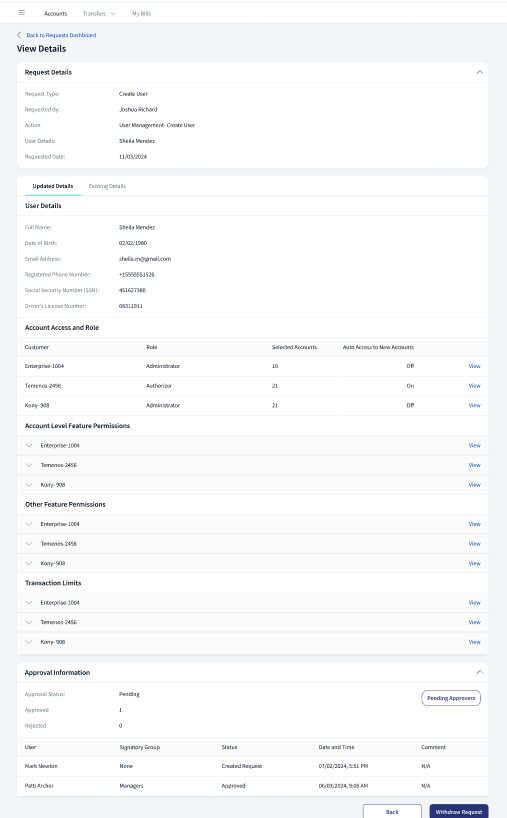Viewport: 507px width, 818px height.
Task: View Temenos-2456 Authorizer account access row
Action: 474,386
